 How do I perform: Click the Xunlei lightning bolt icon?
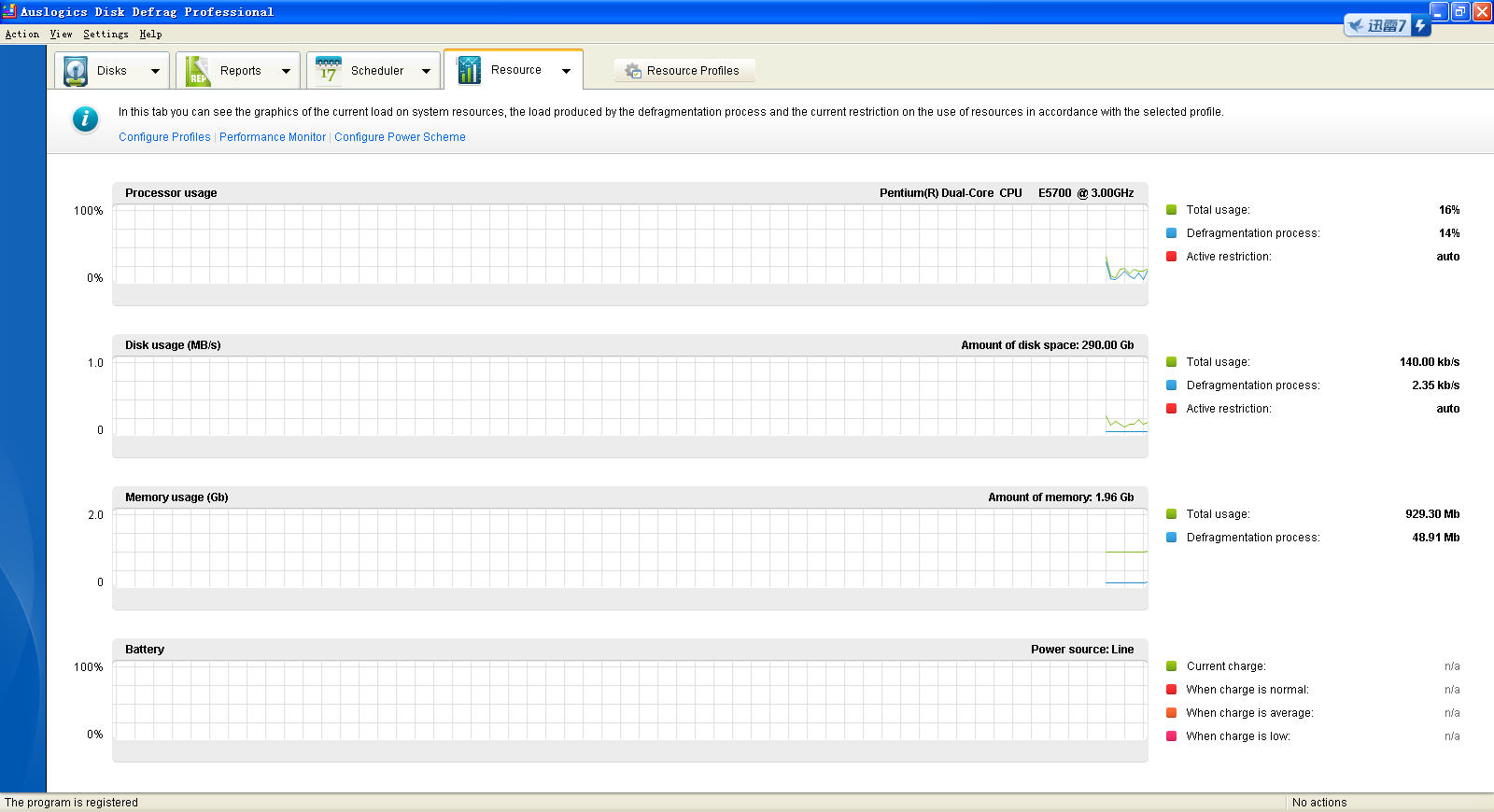(x=1420, y=25)
